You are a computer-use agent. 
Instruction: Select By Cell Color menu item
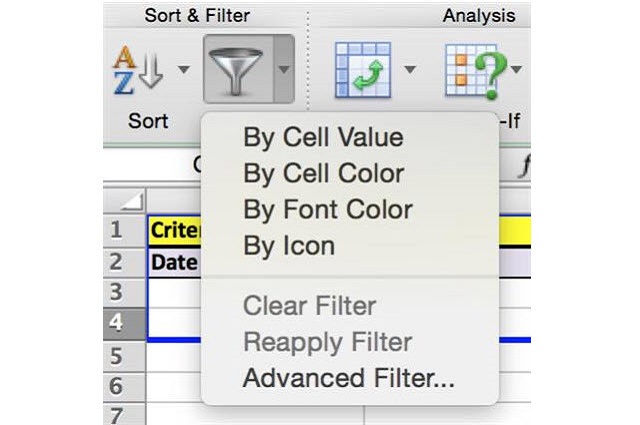(x=323, y=173)
